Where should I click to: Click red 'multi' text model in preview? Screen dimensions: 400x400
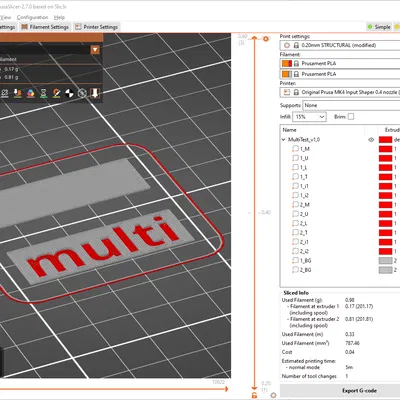(103, 247)
